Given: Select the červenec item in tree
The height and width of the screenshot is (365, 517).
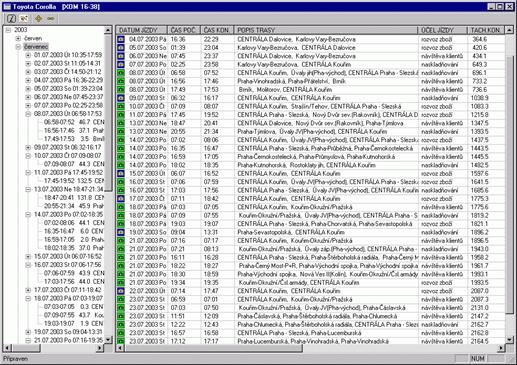Looking at the screenshot, I should (x=36, y=47).
